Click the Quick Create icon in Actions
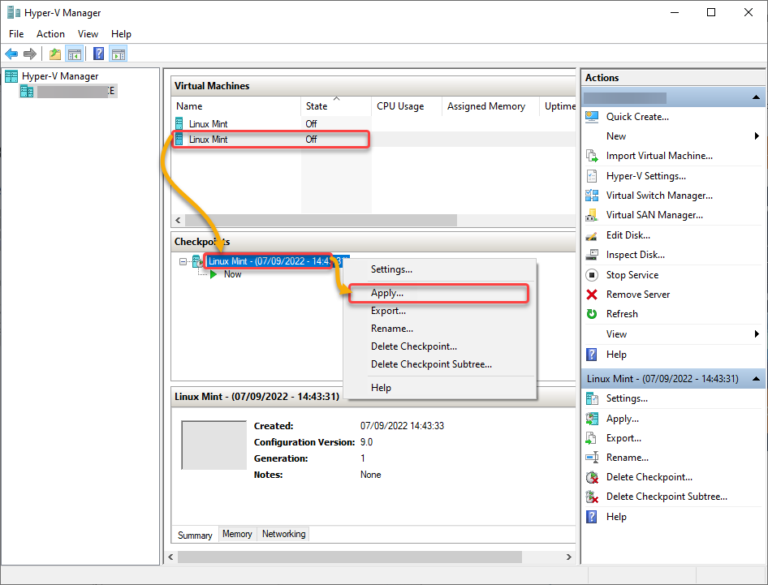 click(x=591, y=117)
